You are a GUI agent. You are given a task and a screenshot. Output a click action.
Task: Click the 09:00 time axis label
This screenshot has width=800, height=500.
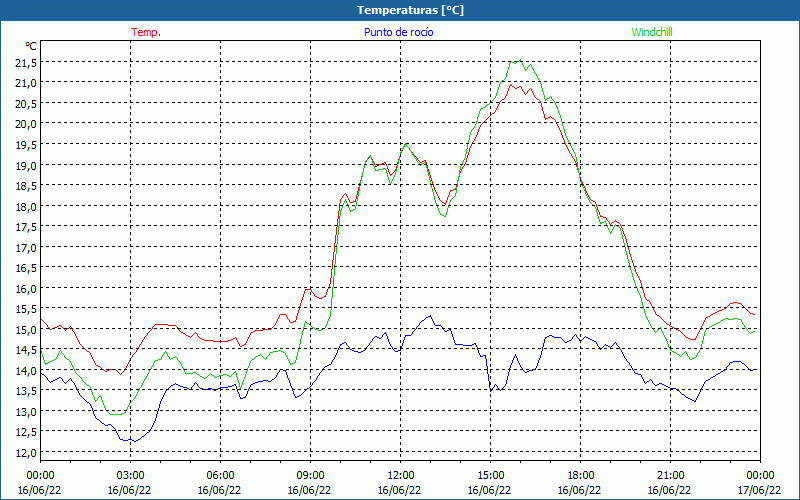[311, 476]
